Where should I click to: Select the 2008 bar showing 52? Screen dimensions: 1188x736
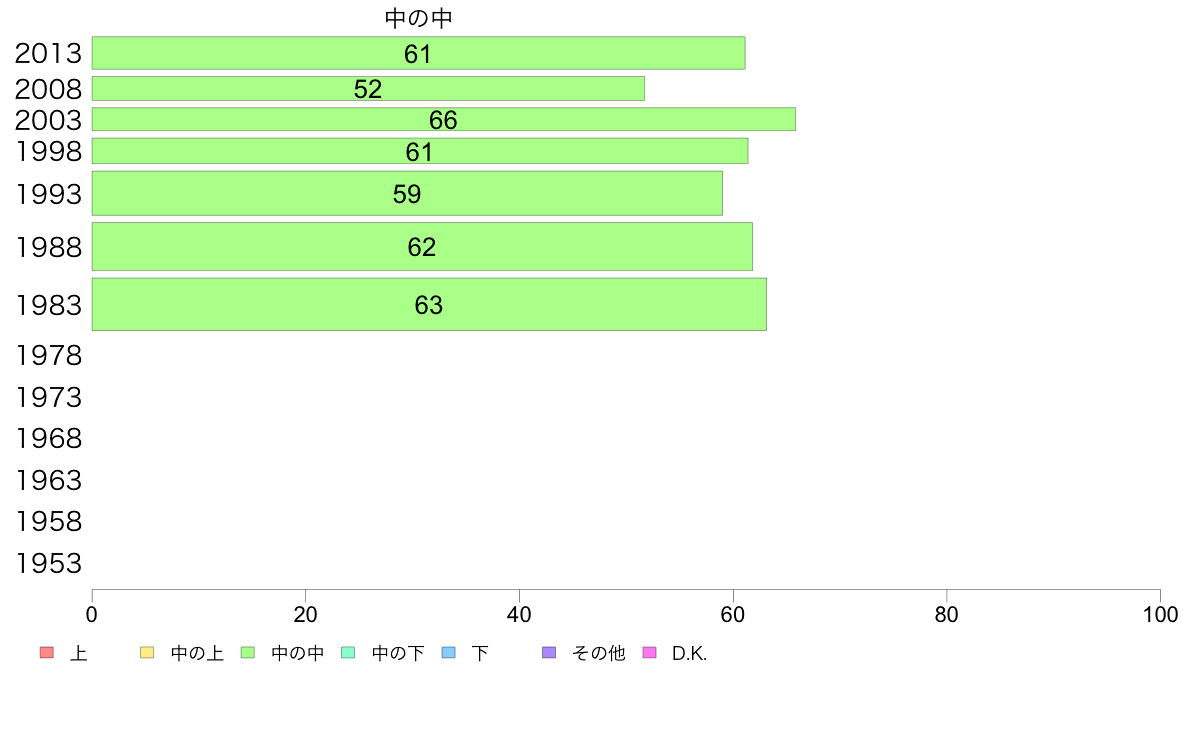point(368,89)
